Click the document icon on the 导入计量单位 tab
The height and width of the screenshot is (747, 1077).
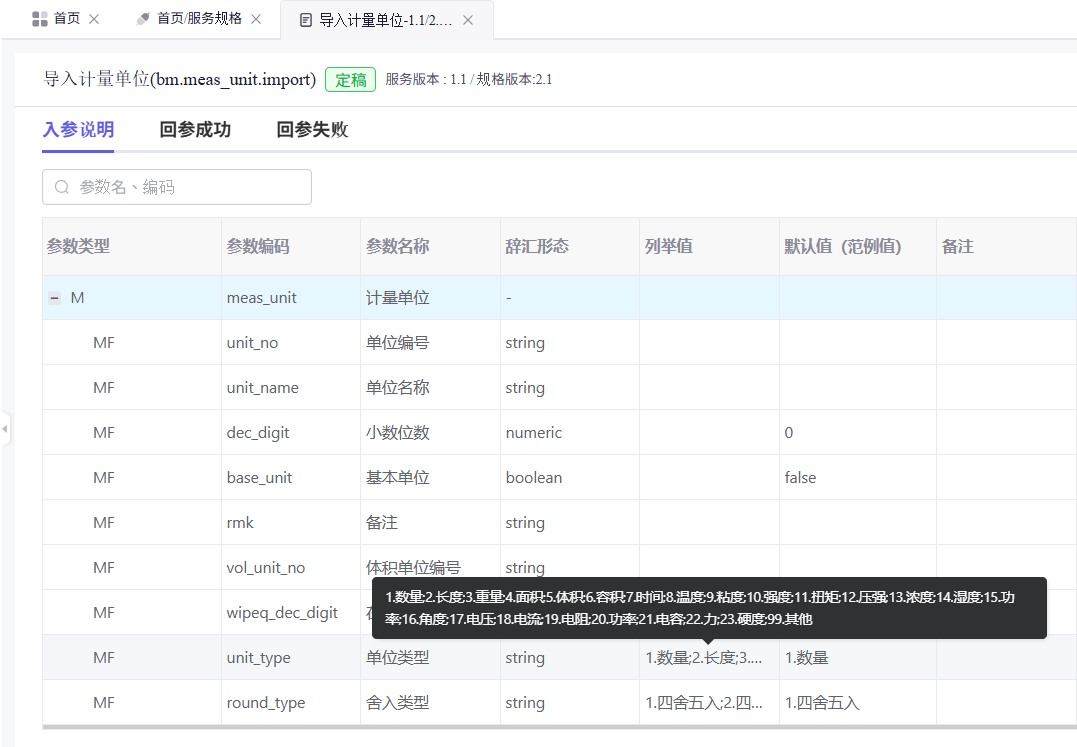click(x=306, y=20)
